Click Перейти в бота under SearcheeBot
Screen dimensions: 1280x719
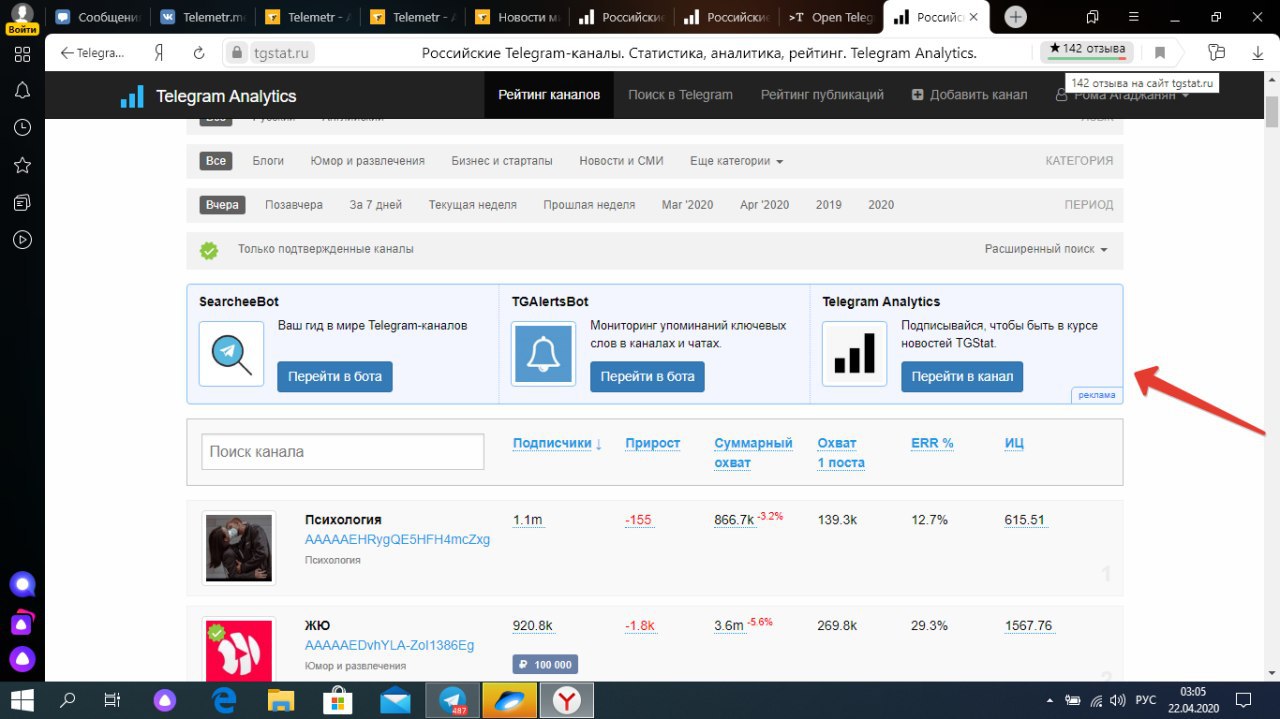[335, 377]
